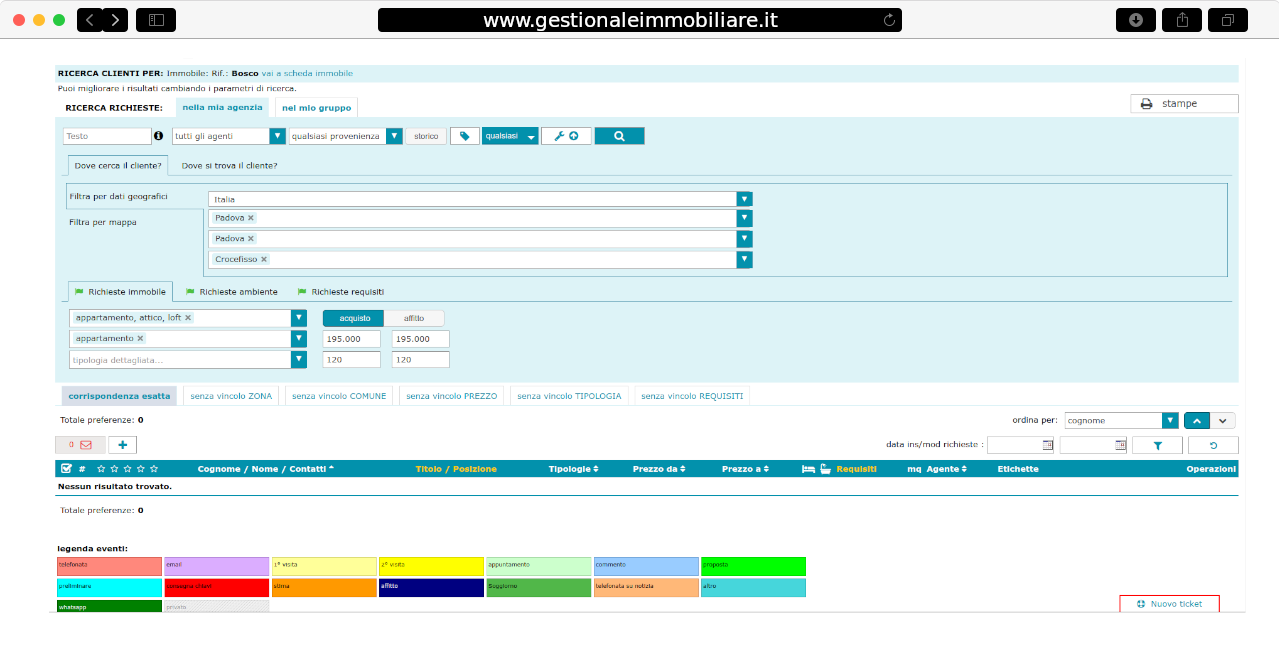Open the senza vincolo PREZZO tab
The width and height of the screenshot is (1279, 649).
point(451,396)
